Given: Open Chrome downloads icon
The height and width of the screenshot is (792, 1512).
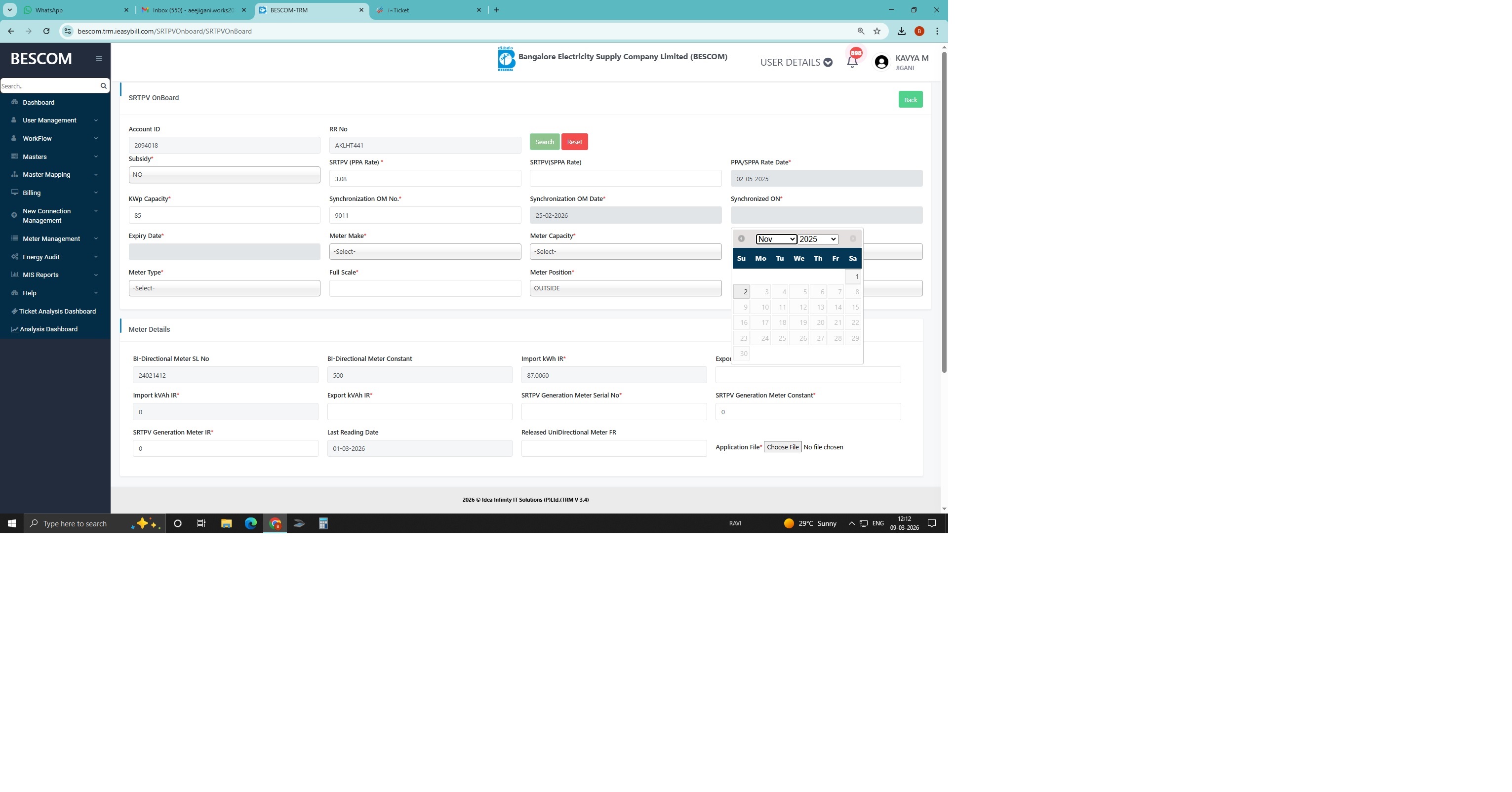Looking at the screenshot, I should tap(901, 31).
